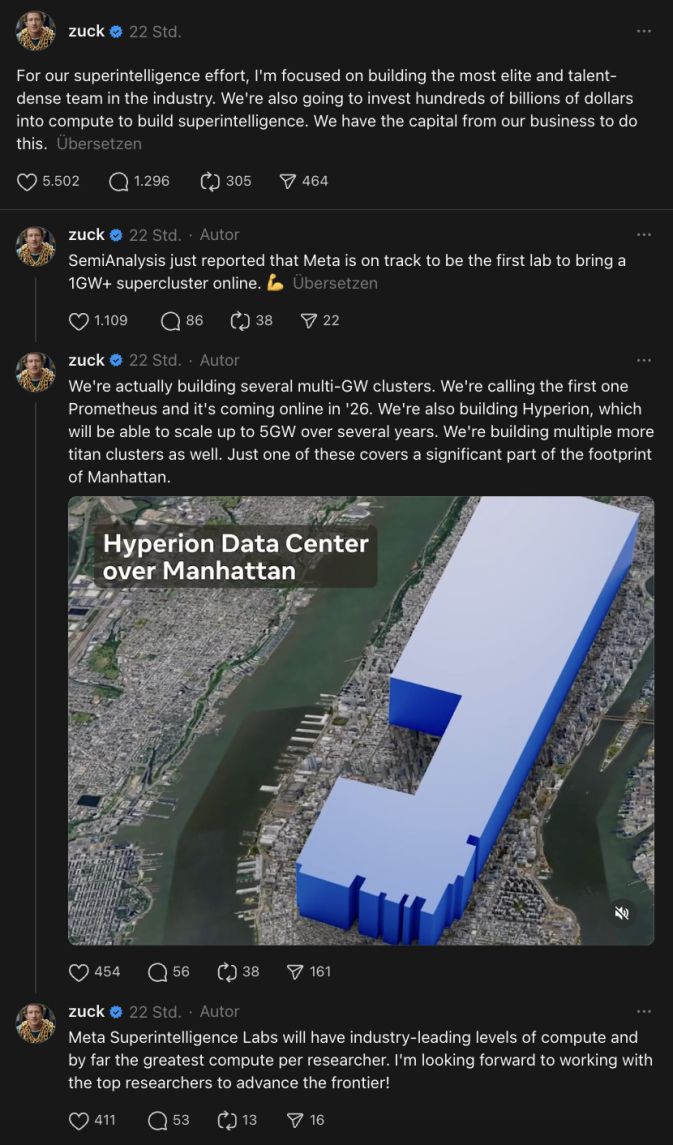Screen dimensions: 673x1145
Task: Unmute the Hyperion Data Center video
Action: 621,913
